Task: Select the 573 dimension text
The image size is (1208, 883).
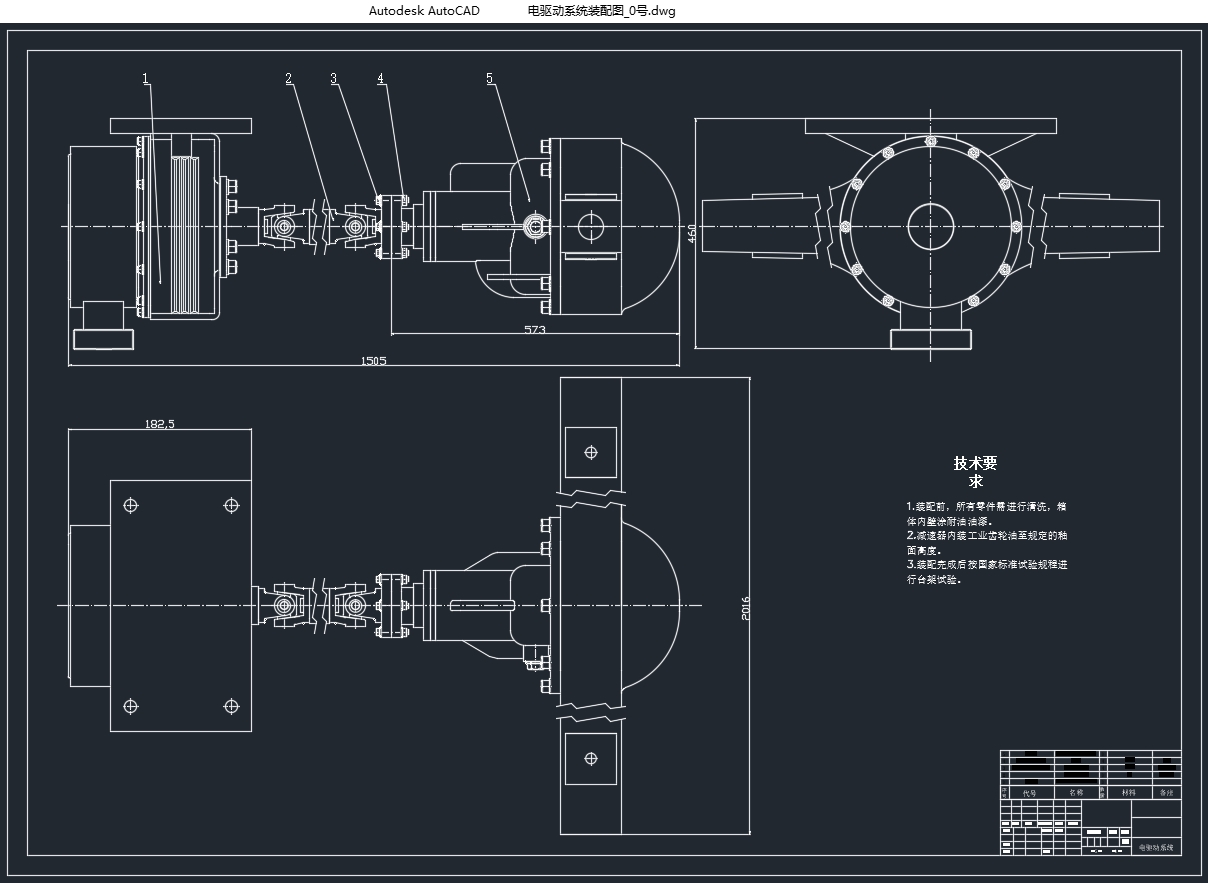Action: tap(534, 329)
